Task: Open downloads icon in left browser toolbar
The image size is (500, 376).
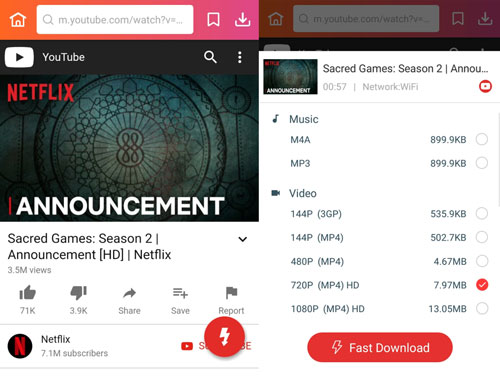Action: coord(242,20)
